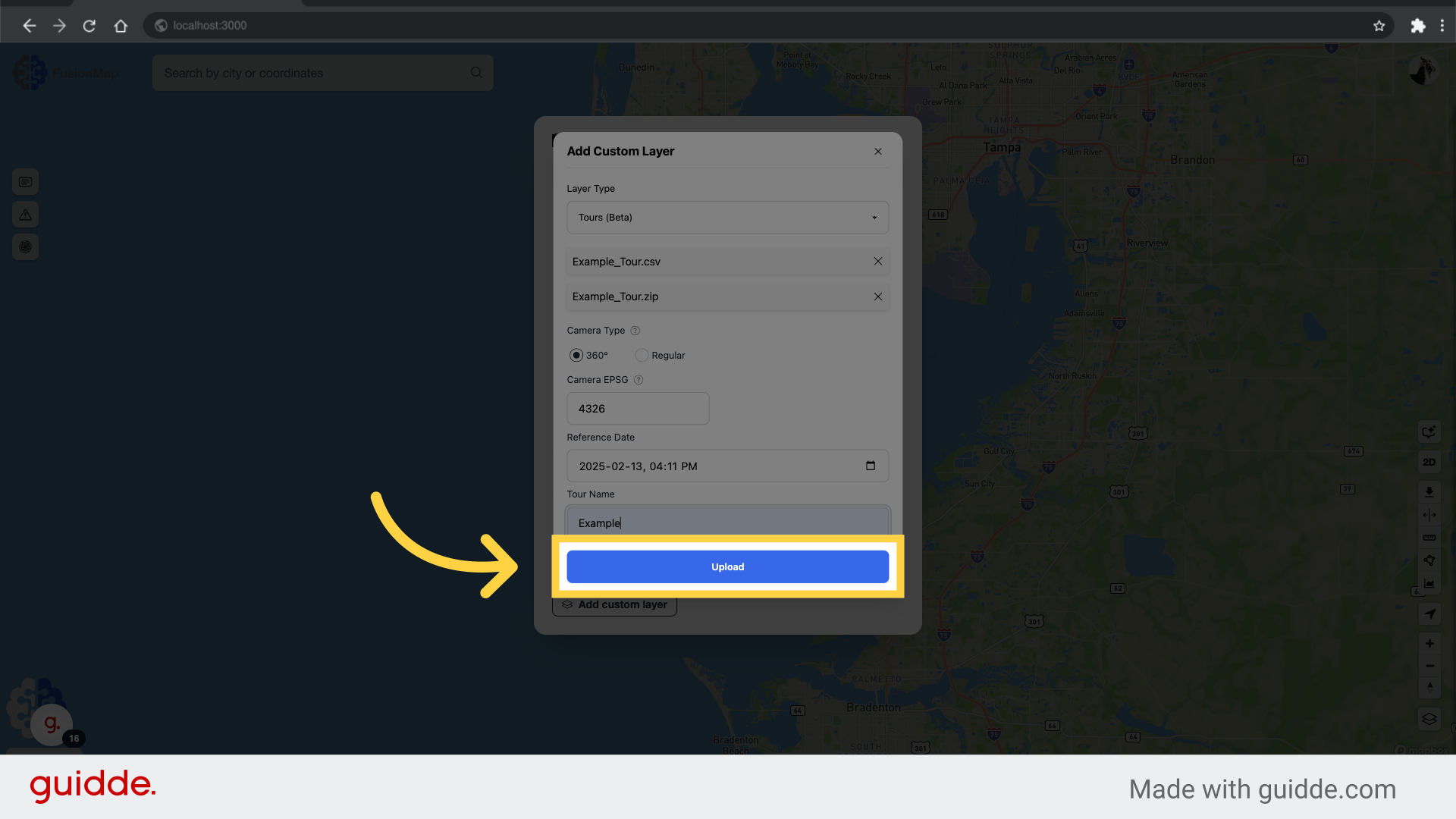The height and width of the screenshot is (819, 1456).
Task: Select the Regular camera type
Action: coord(642,355)
